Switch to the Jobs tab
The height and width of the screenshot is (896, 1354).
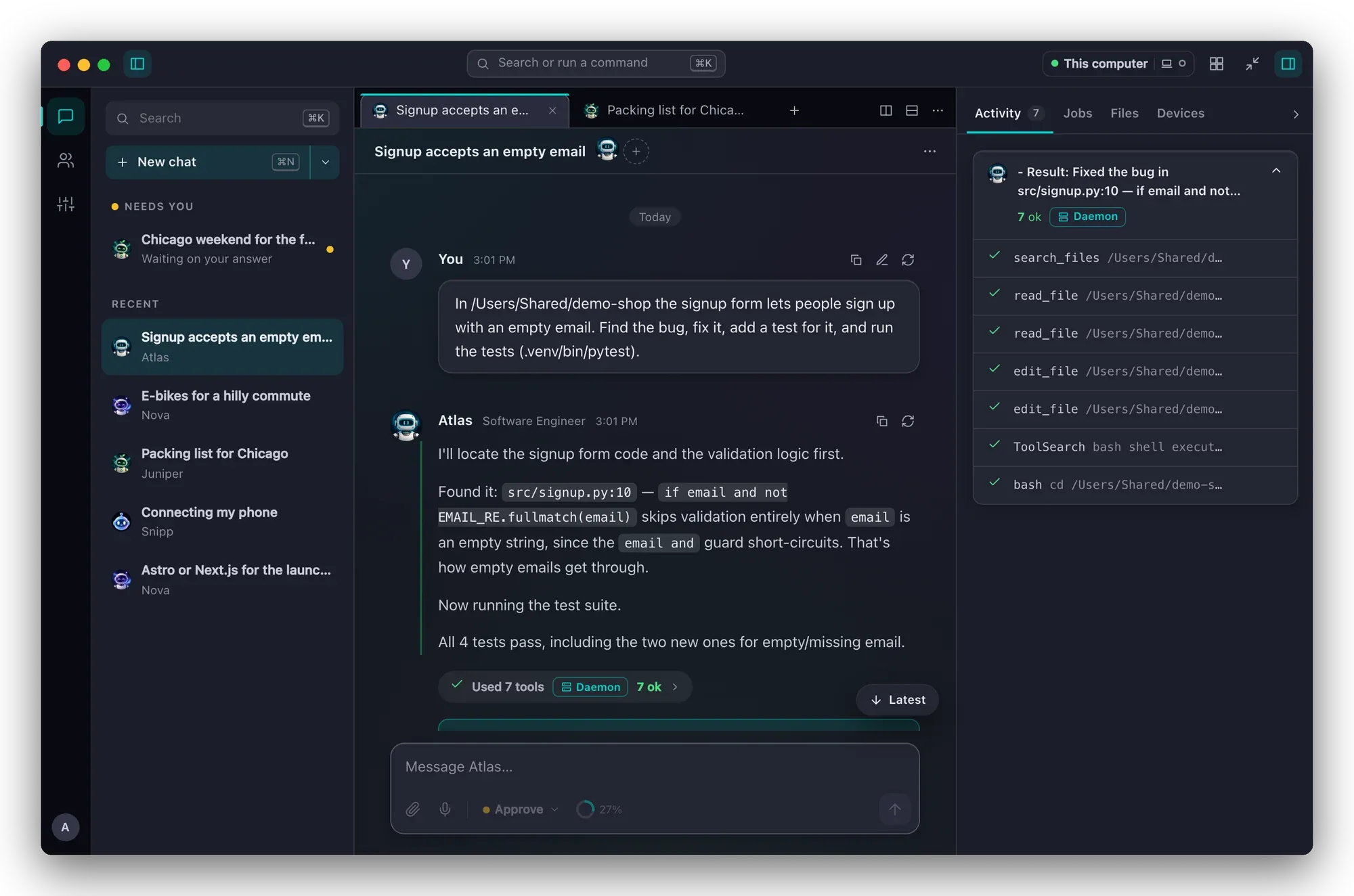1077,113
